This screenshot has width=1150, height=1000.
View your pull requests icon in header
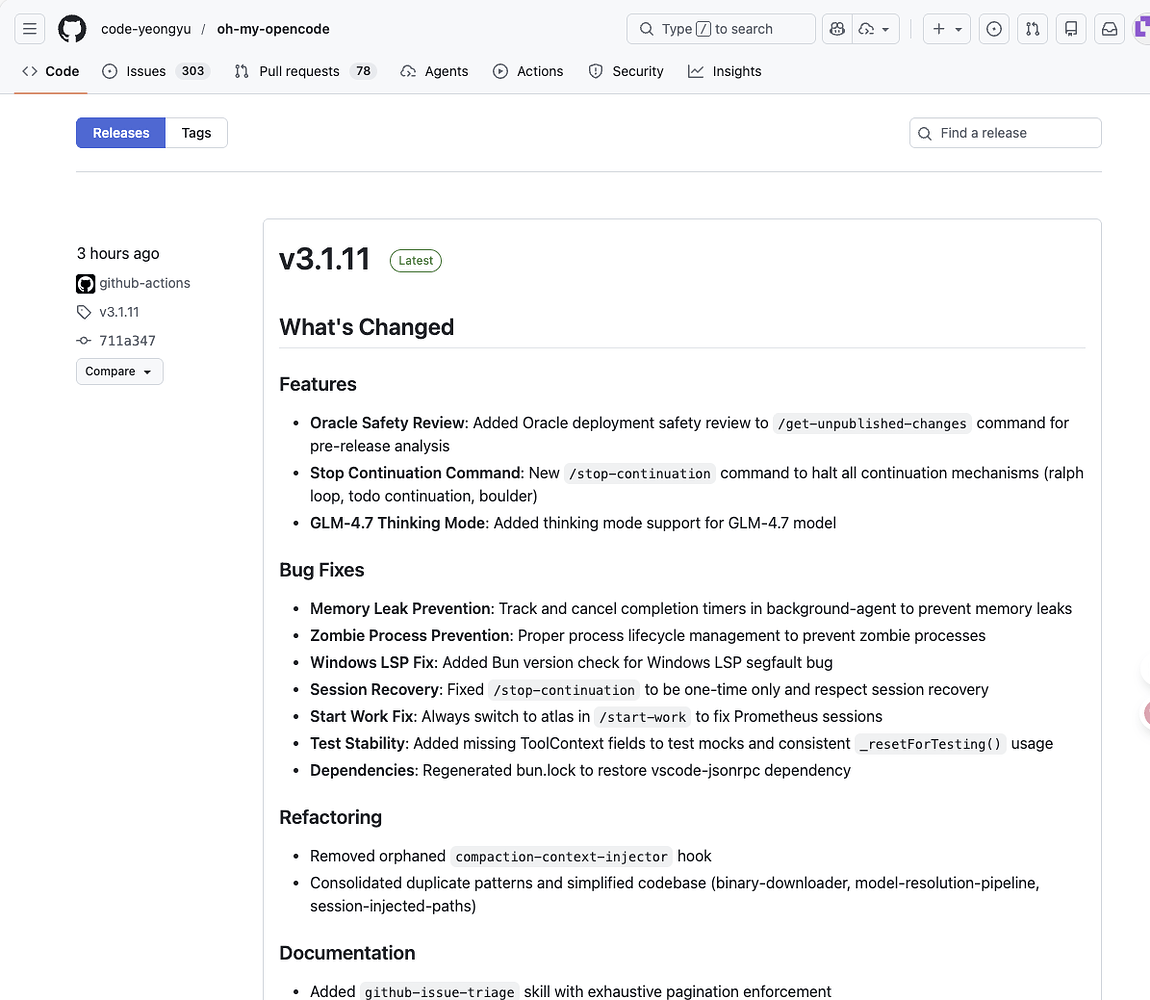[x=1033, y=29]
